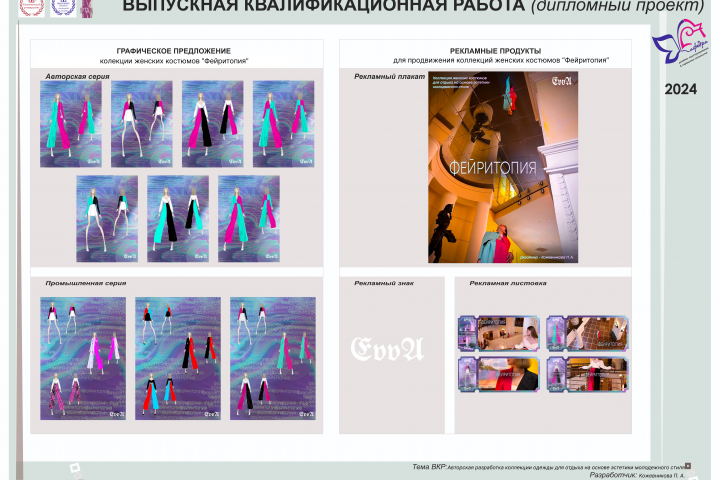Click the 'ГРАФИЧЕСКОЕ ПРЕДЛОЖЕНИЕ' heading
Image resolution: width=720 pixels, height=480 pixels.
(174, 51)
